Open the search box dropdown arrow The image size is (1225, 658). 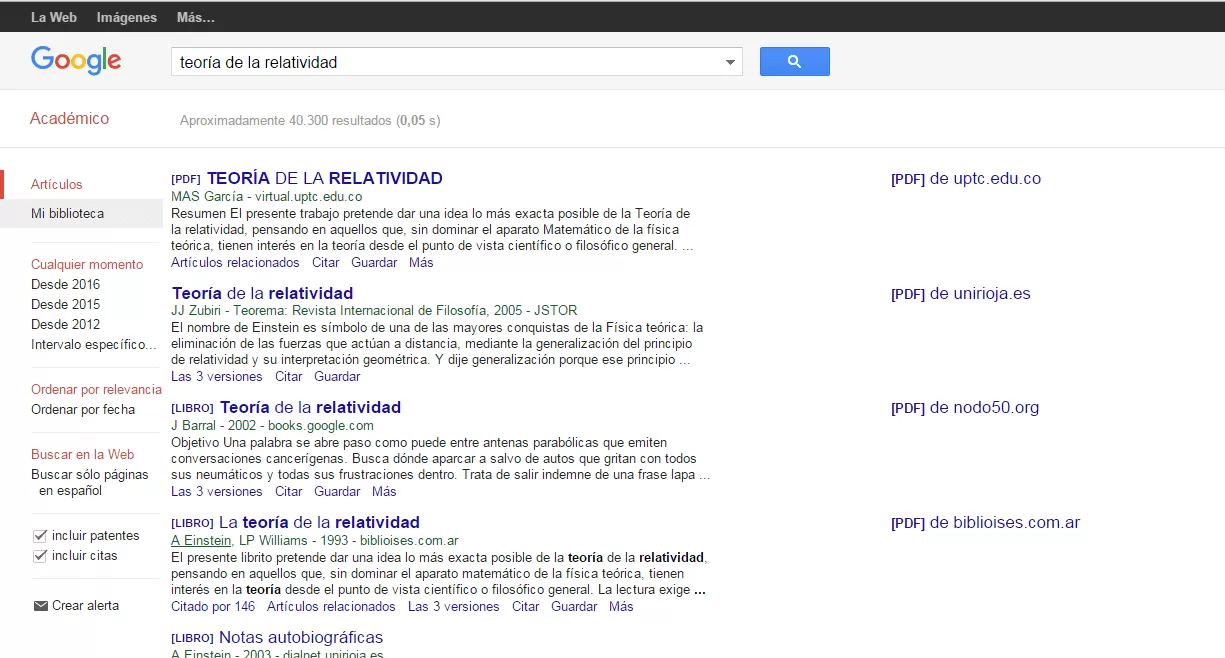pyautogui.click(x=730, y=63)
